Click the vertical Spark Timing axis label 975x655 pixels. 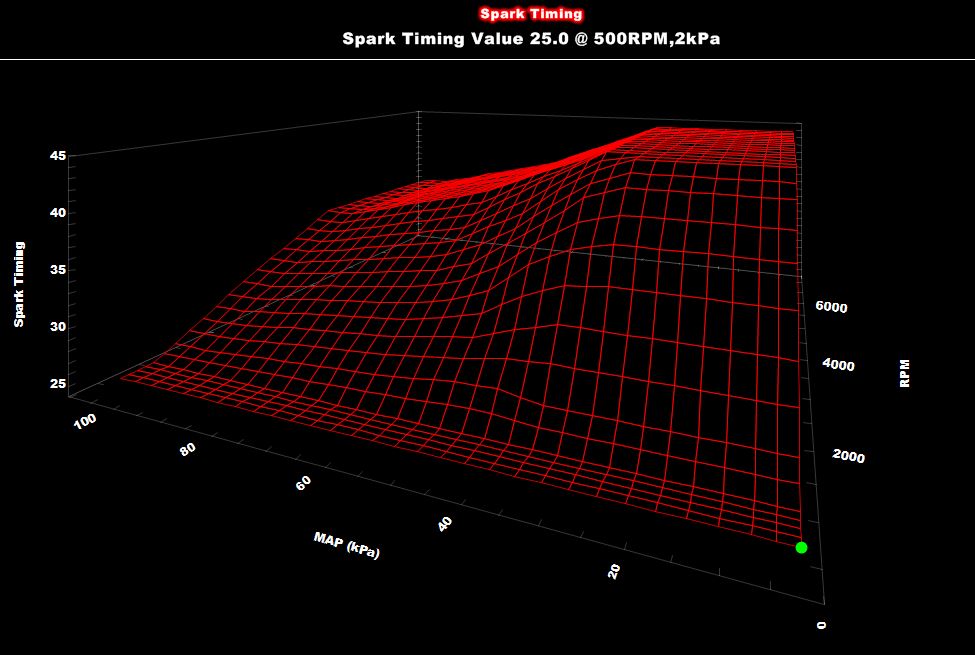[19, 284]
